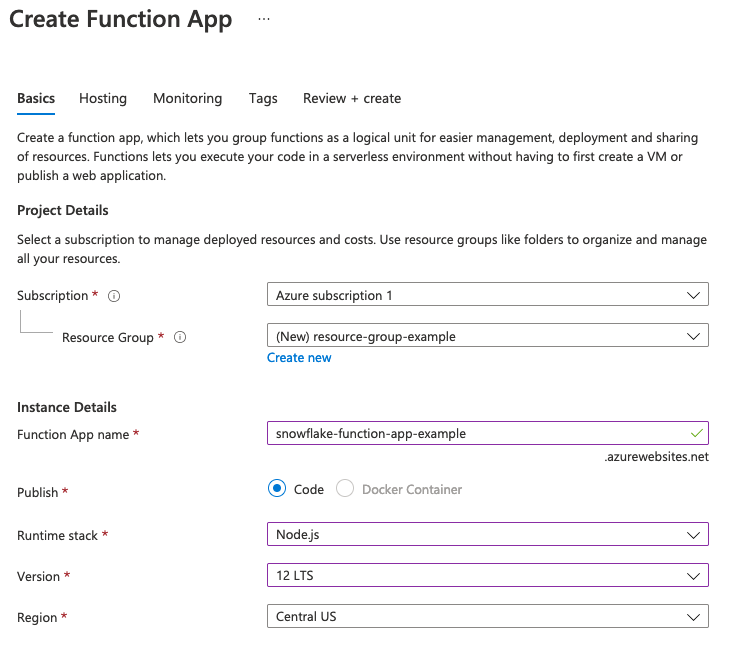Click the info icon next to Subscription
732x654 pixels.
click(114, 296)
